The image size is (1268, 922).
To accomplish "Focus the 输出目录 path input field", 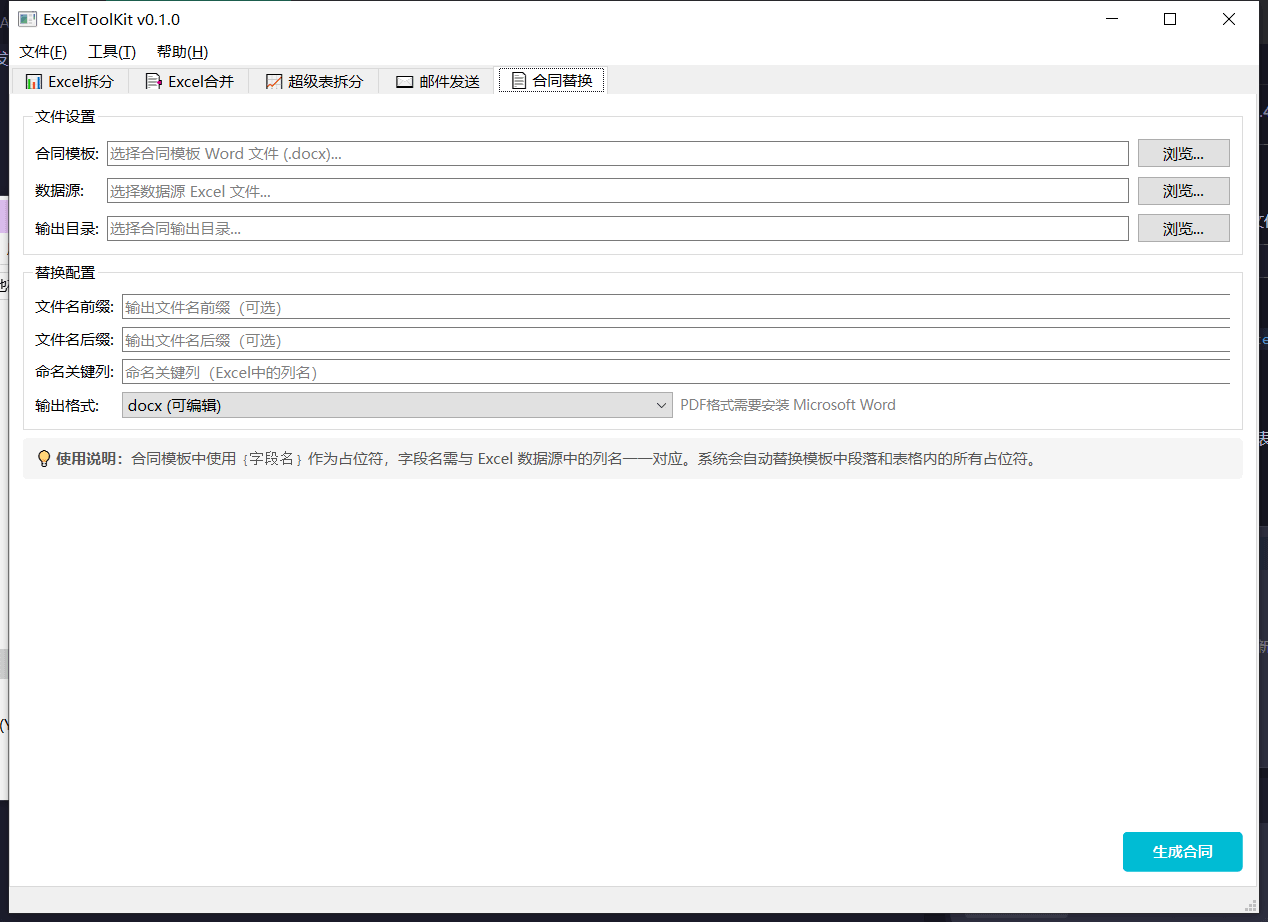I will pyautogui.click(x=618, y=229).
